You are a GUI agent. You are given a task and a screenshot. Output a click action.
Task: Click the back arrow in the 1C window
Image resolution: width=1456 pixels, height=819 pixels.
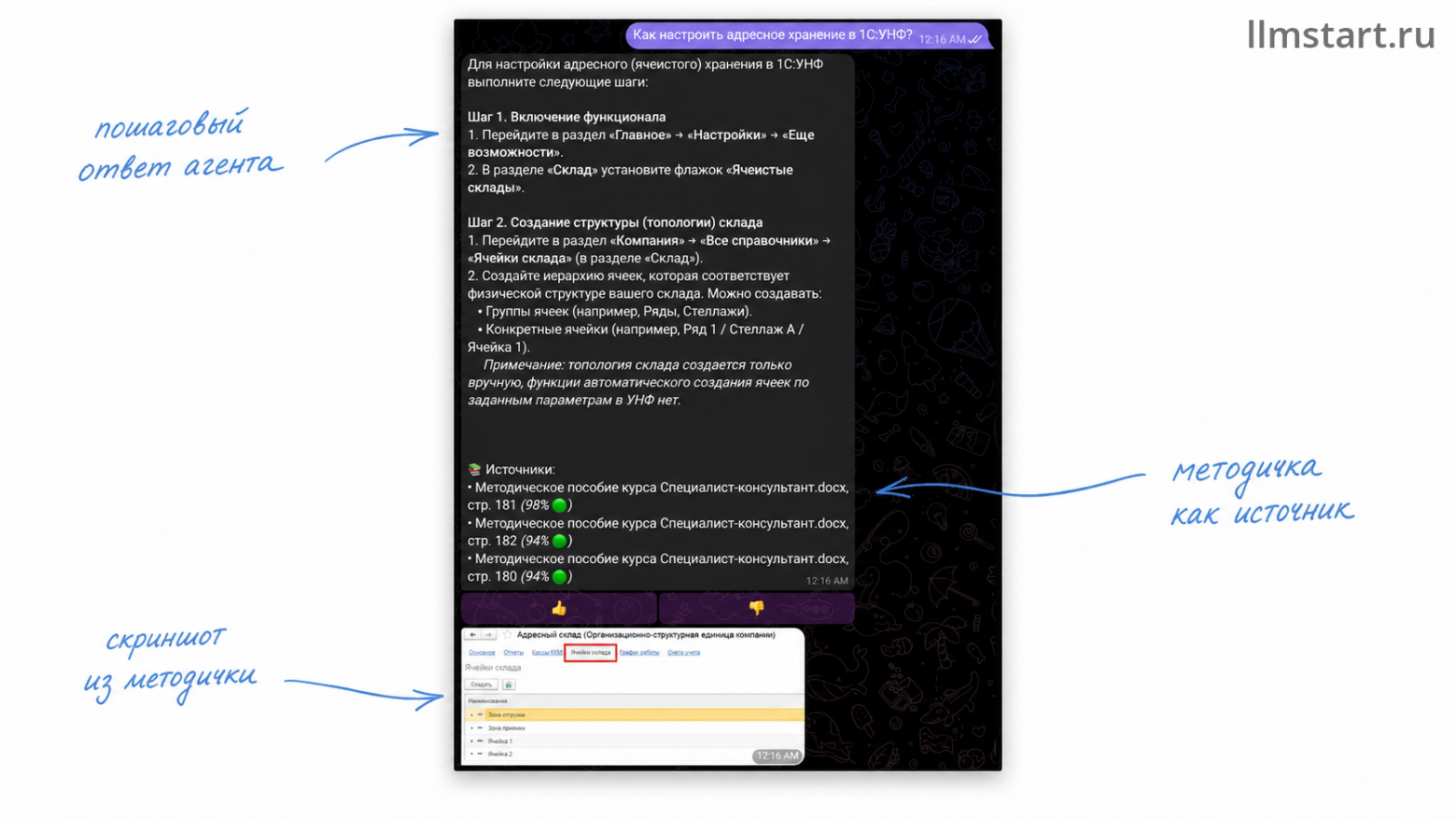coord(473,635)
